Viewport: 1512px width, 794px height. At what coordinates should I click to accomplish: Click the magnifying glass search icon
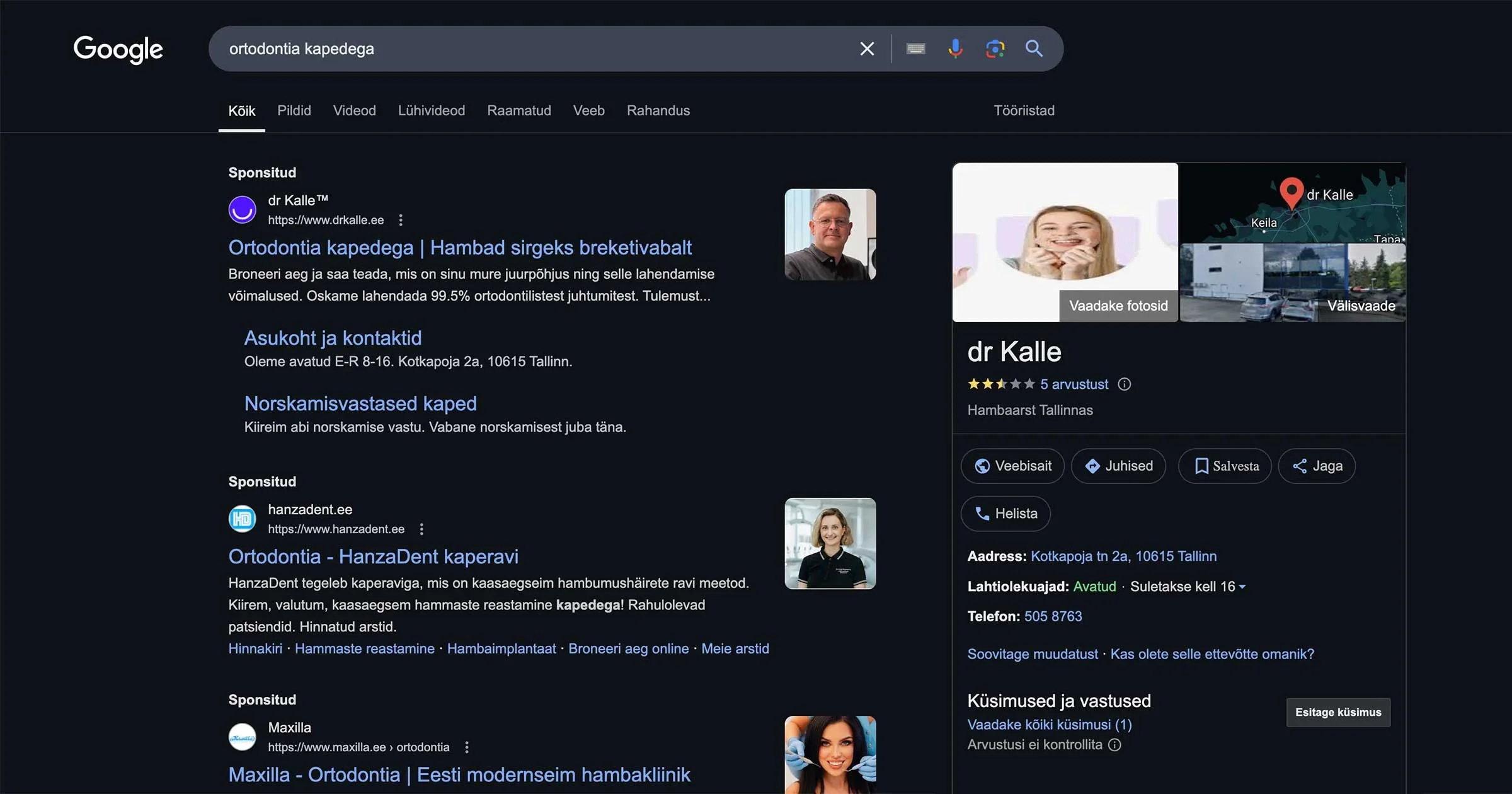[x=1034, y=49]
